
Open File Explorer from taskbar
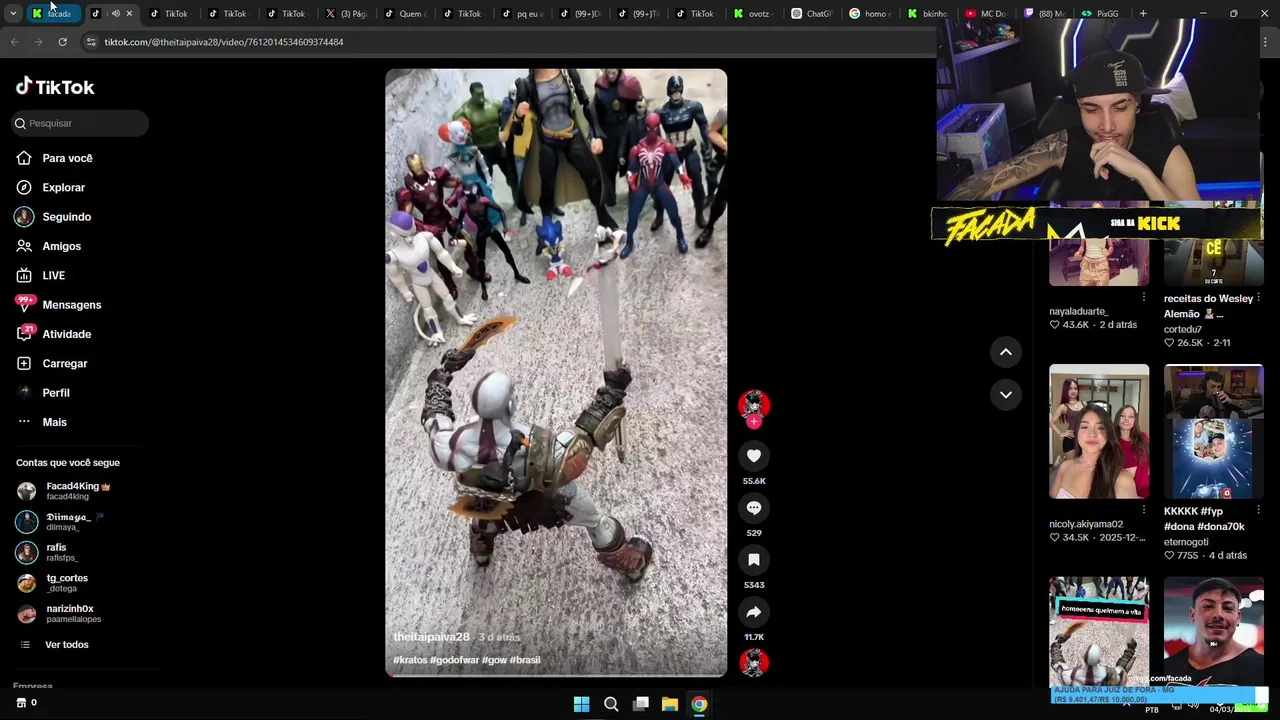click(x=670, y=704)
